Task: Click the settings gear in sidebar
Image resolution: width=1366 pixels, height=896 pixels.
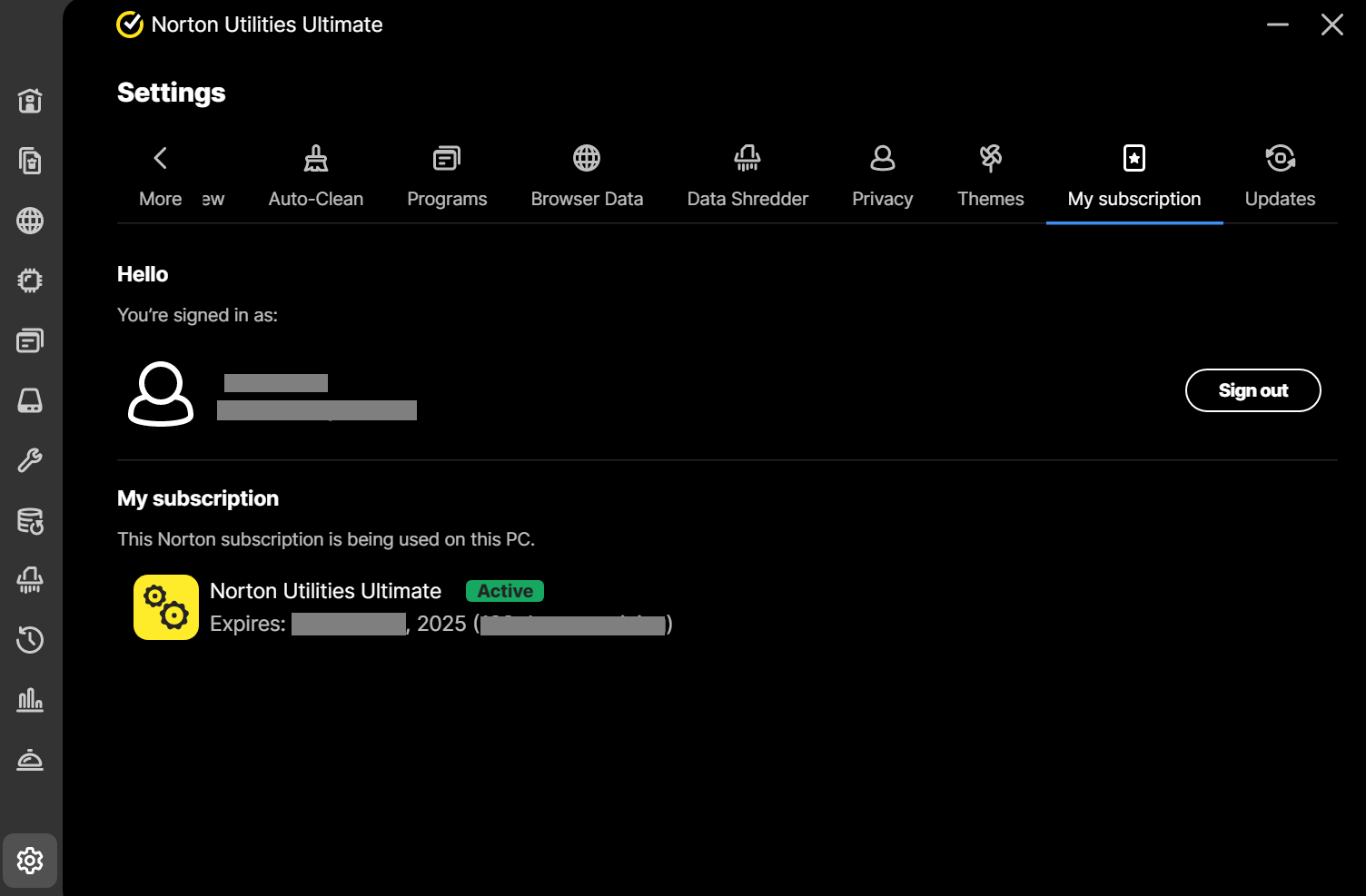Action: [30, 861]
